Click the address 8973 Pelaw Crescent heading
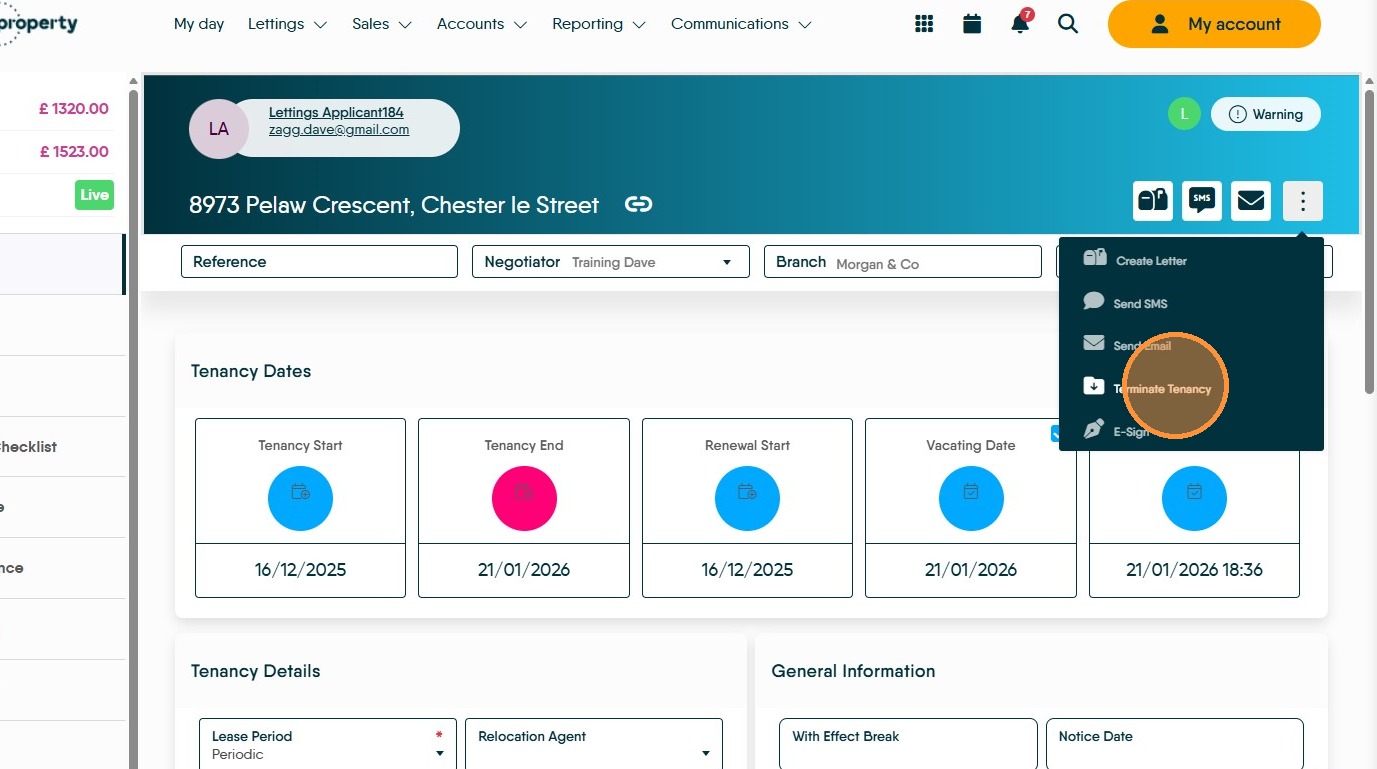 (x=394, y=205)
